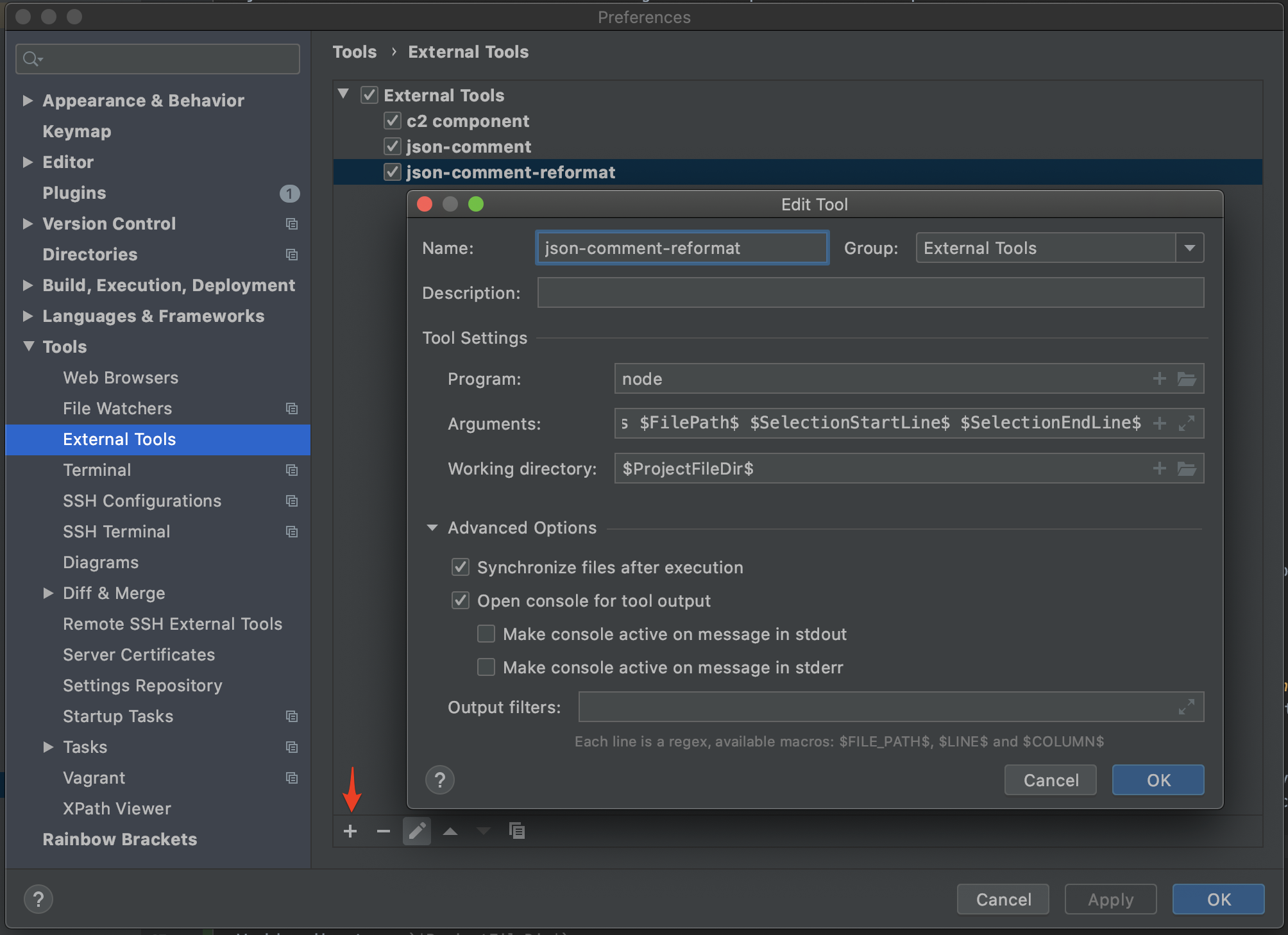Toggle Open console for tool output
The height and width of the screenshot is (935, 1288).
461,600
